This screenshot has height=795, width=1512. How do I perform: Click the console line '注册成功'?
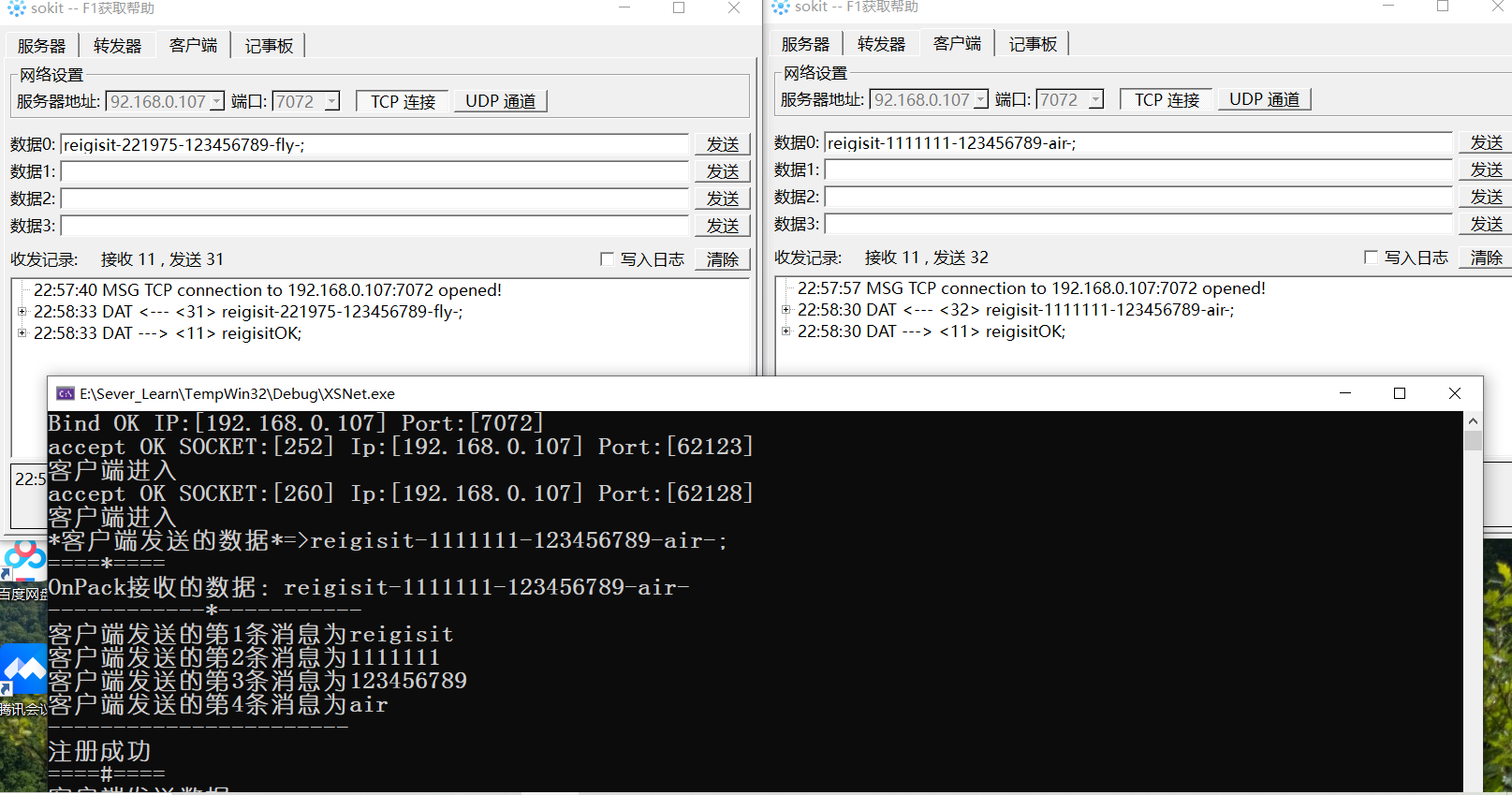point(99,751)
